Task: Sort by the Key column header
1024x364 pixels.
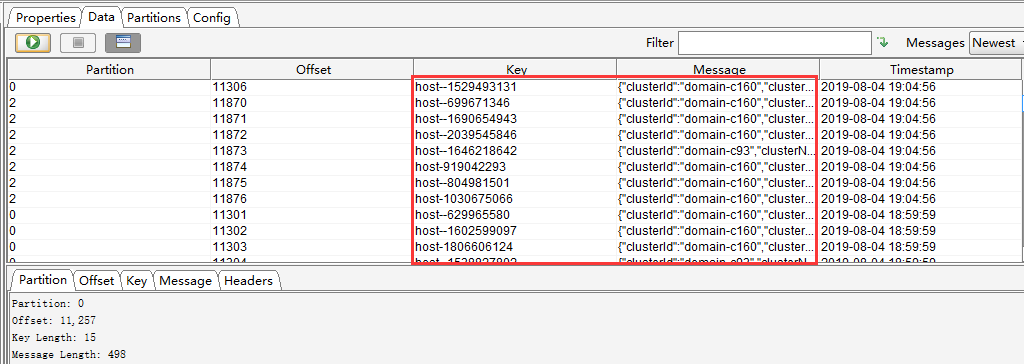Action: pos(516,69)
